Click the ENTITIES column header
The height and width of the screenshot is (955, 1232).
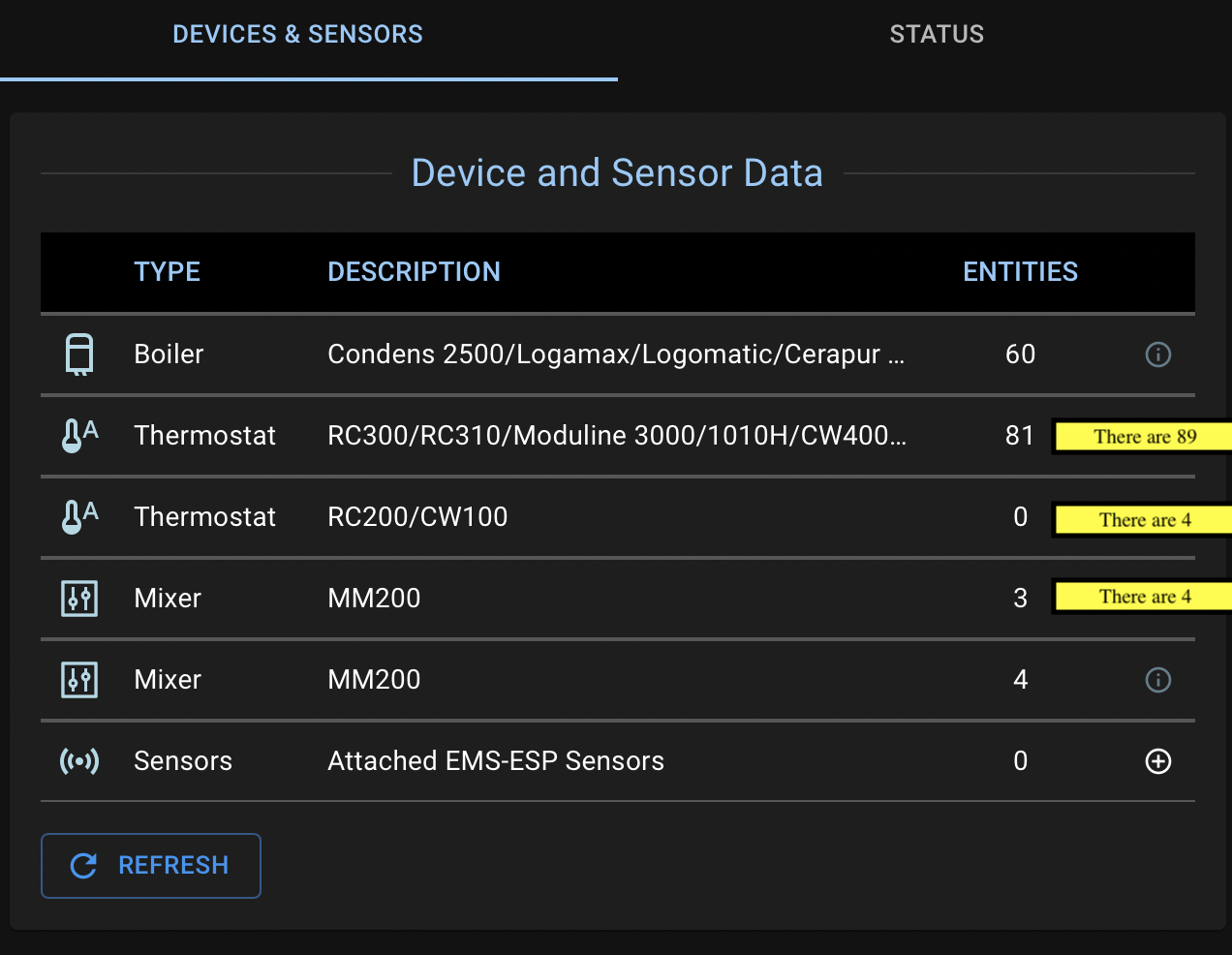click(1020, 272)
